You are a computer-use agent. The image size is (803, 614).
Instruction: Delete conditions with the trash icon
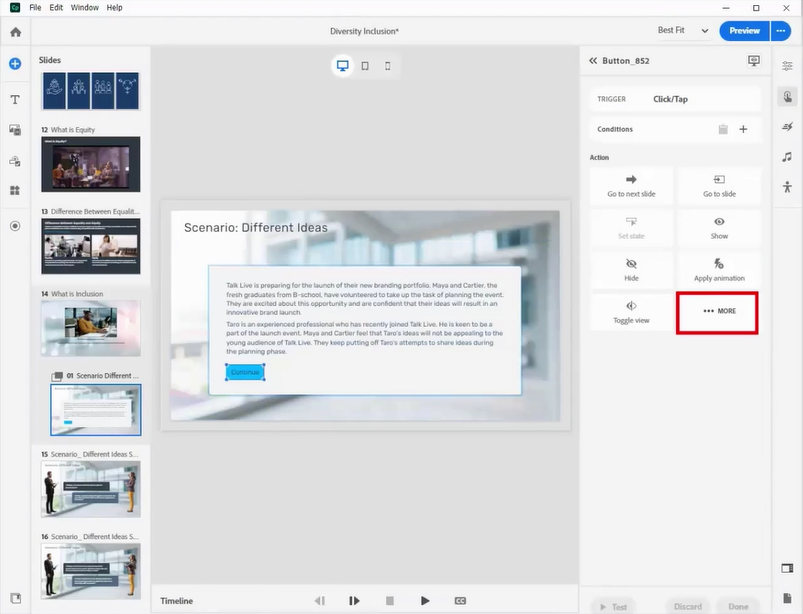[x=723, y=129]
